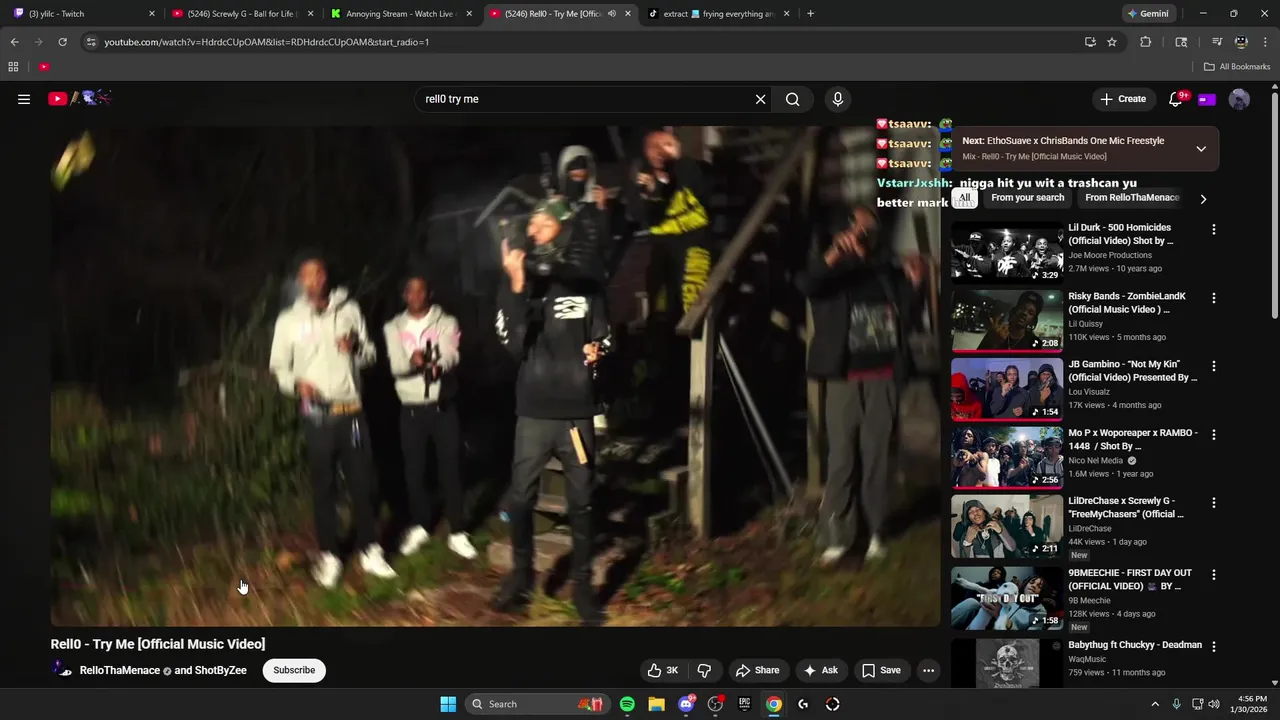Select the 'All' filter chip
1280x720 pixels.
tap(964, 198)
